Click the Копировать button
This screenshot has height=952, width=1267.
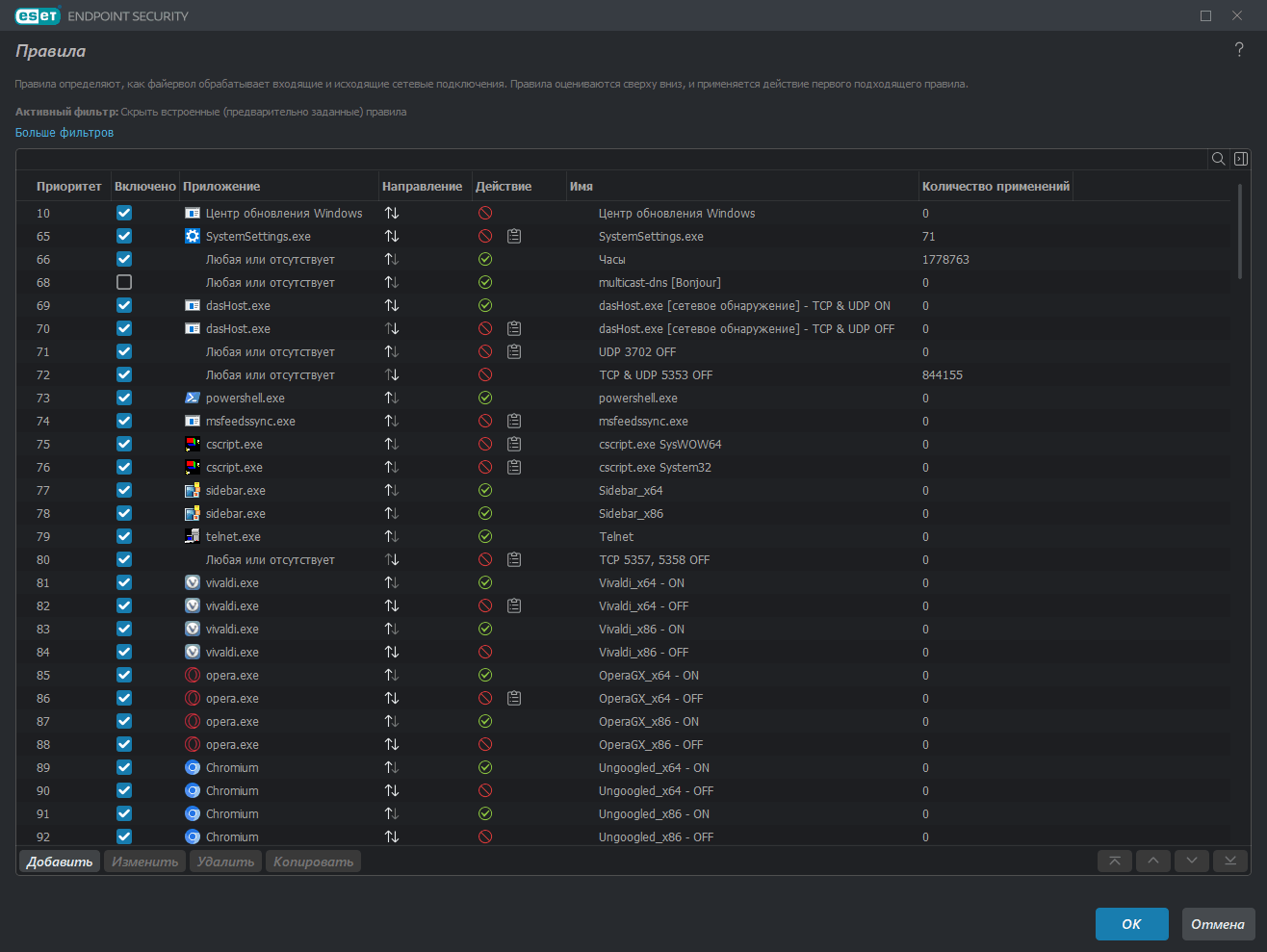pyautogui.click(x=313, y=861)
